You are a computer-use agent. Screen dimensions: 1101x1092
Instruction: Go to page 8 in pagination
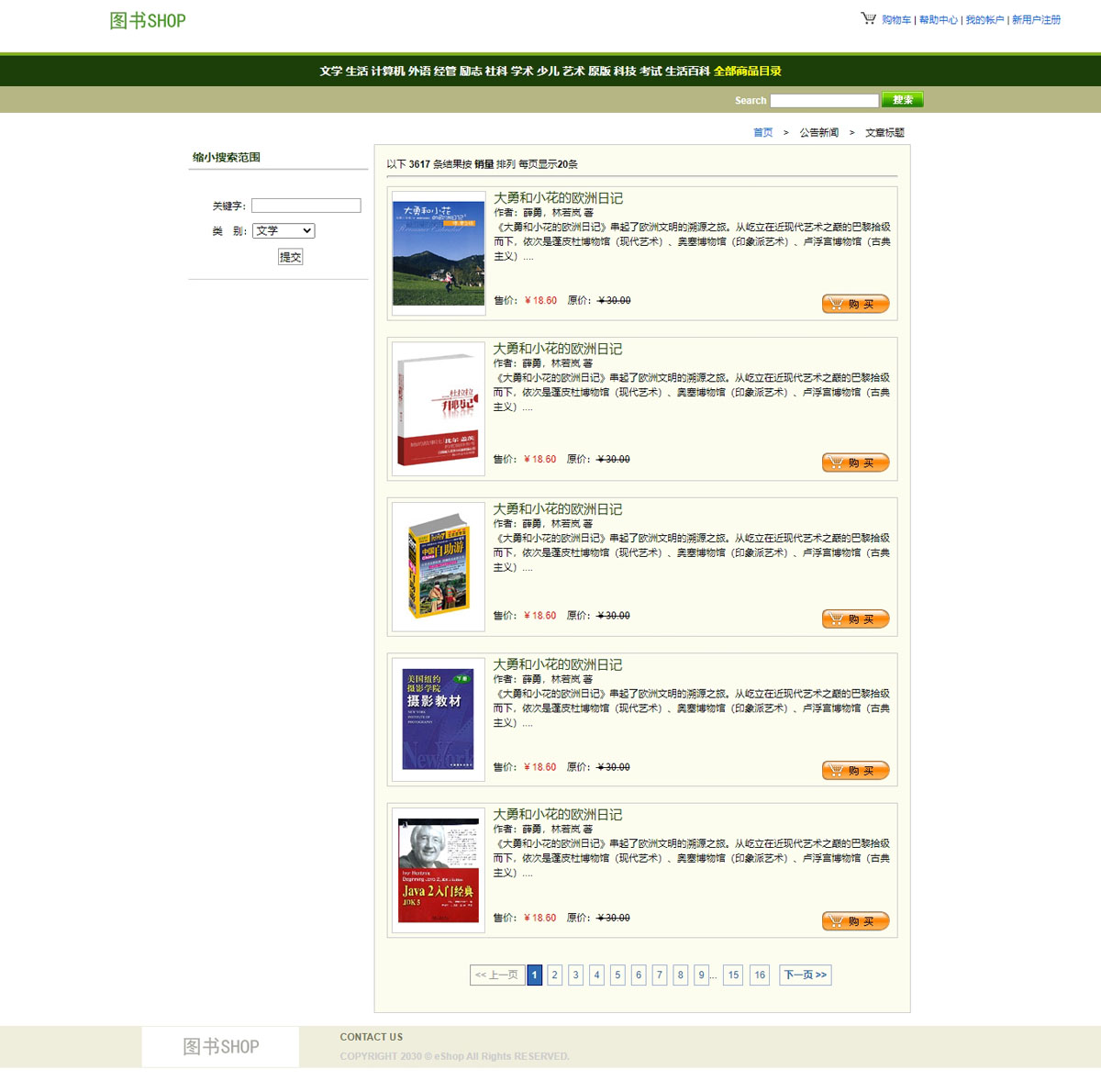pyautogui.click(x=680, y=975)
